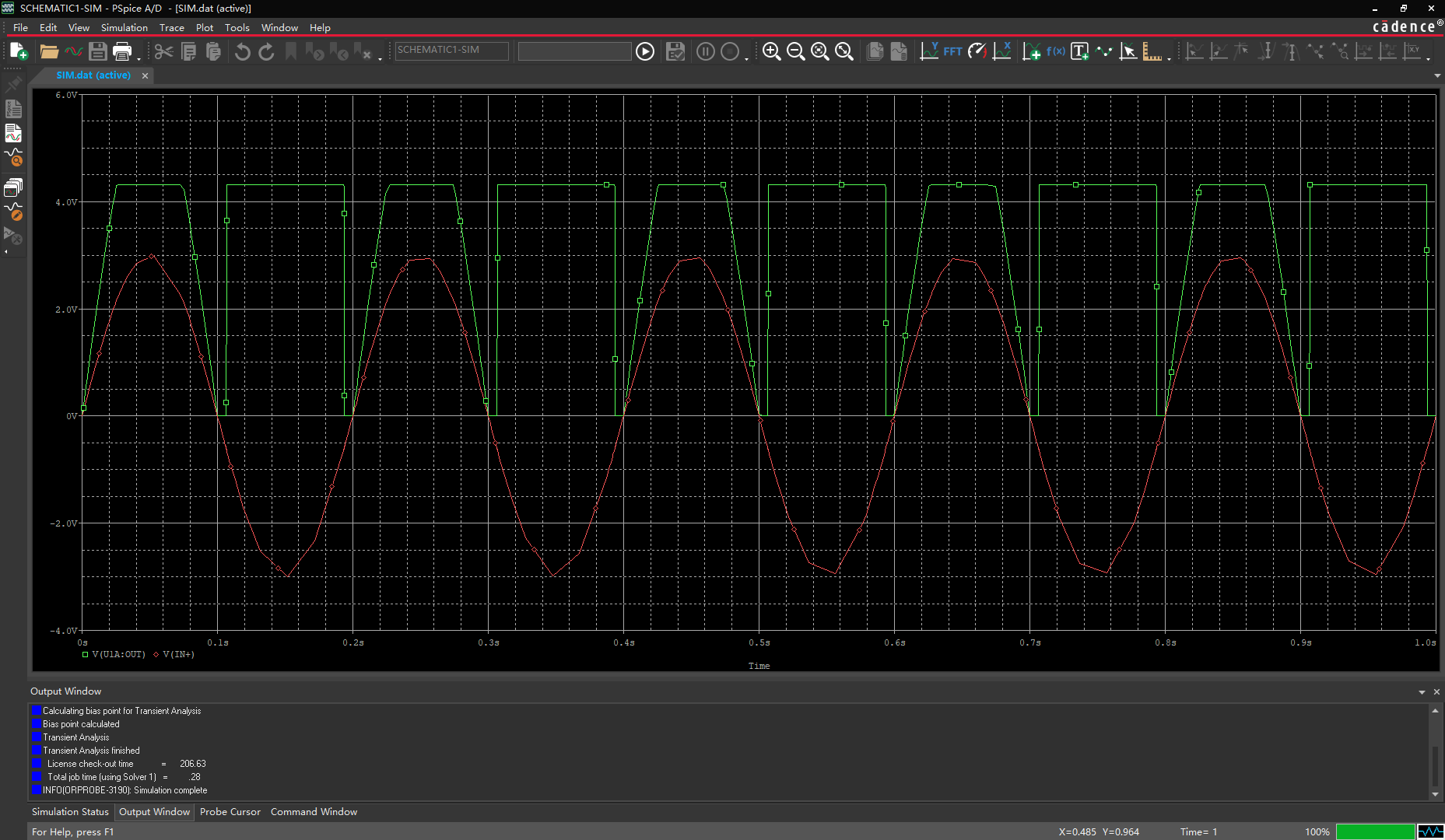Toggle the pin icon in left sidebar
Viewport: 1445px width, 840px height.
(x=13, y=83)
